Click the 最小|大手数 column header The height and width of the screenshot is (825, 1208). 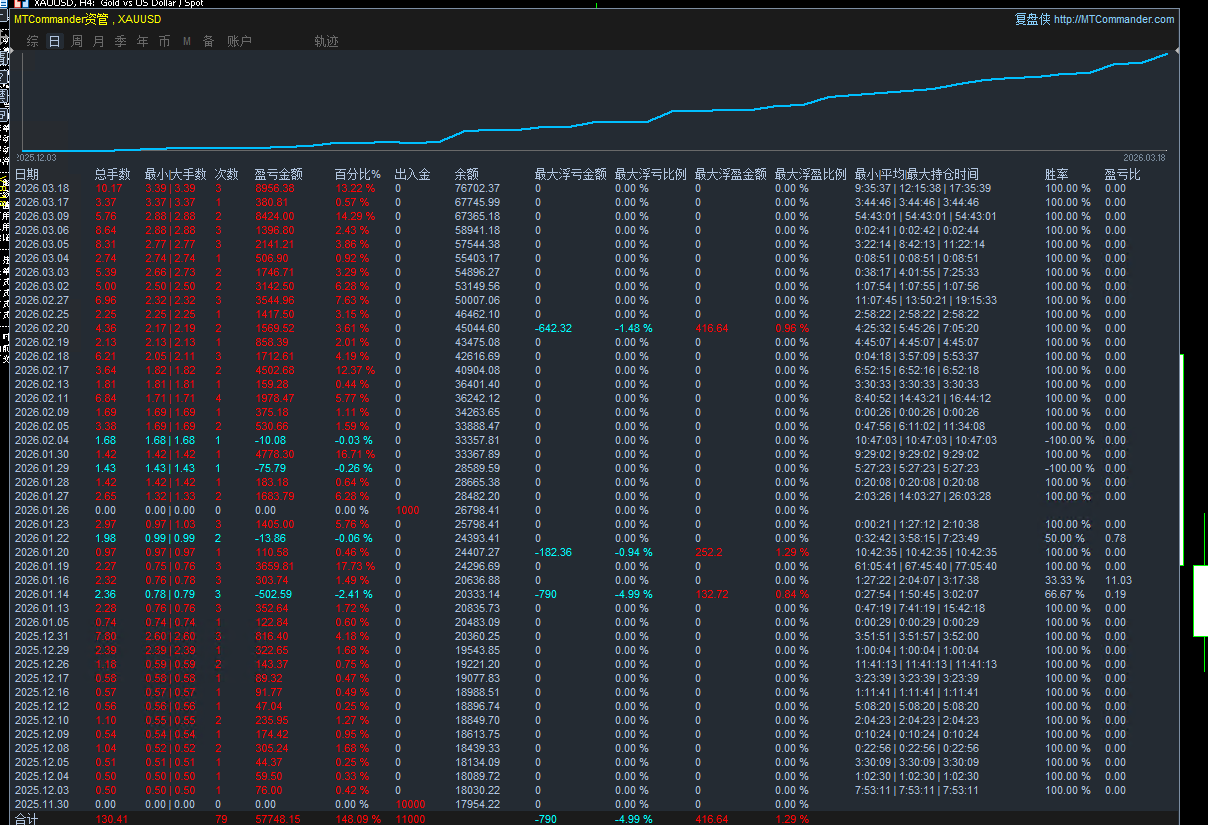tap(175, 174)
